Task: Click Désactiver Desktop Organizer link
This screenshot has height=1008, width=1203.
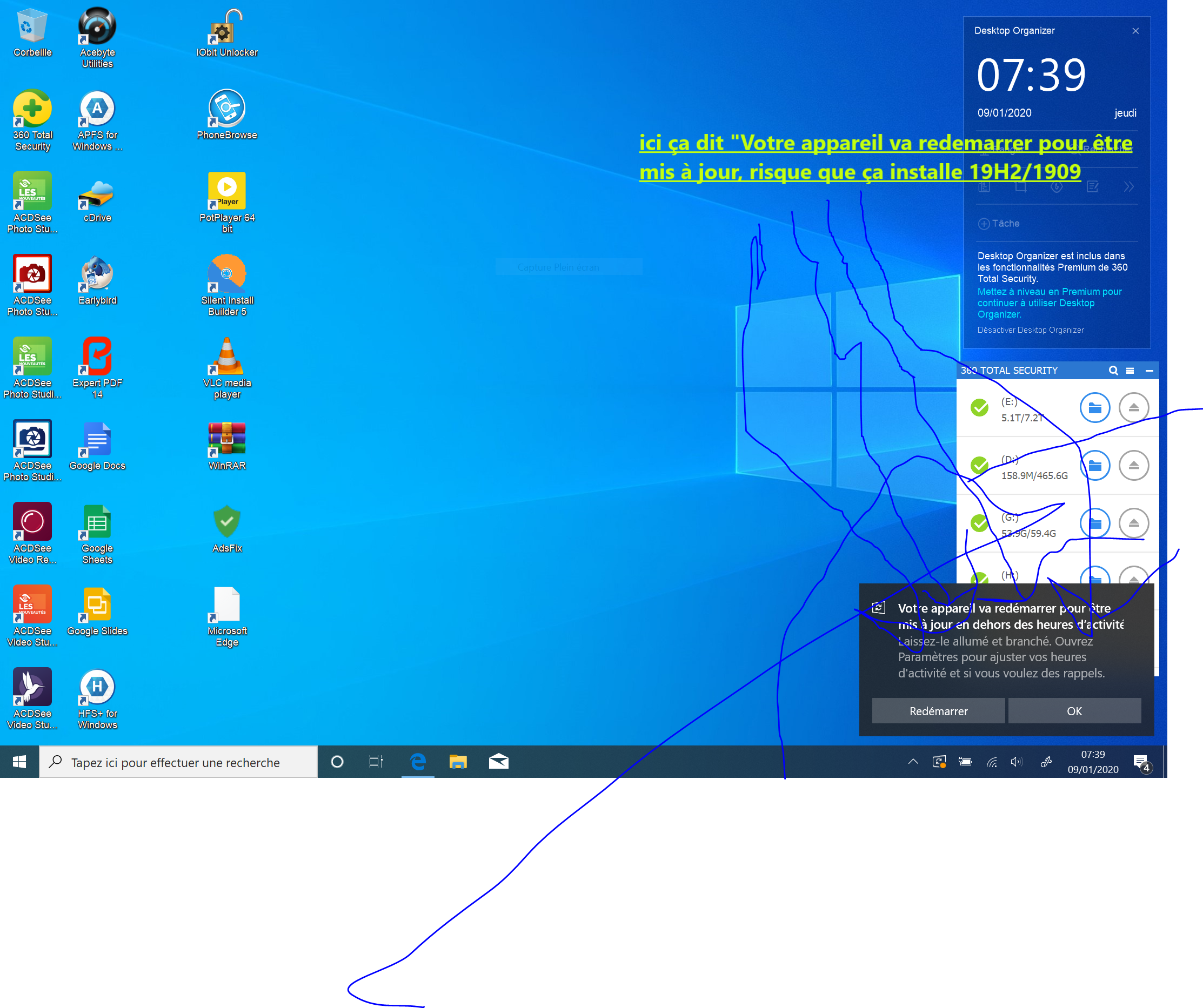Action: (x=1031, y=330)
